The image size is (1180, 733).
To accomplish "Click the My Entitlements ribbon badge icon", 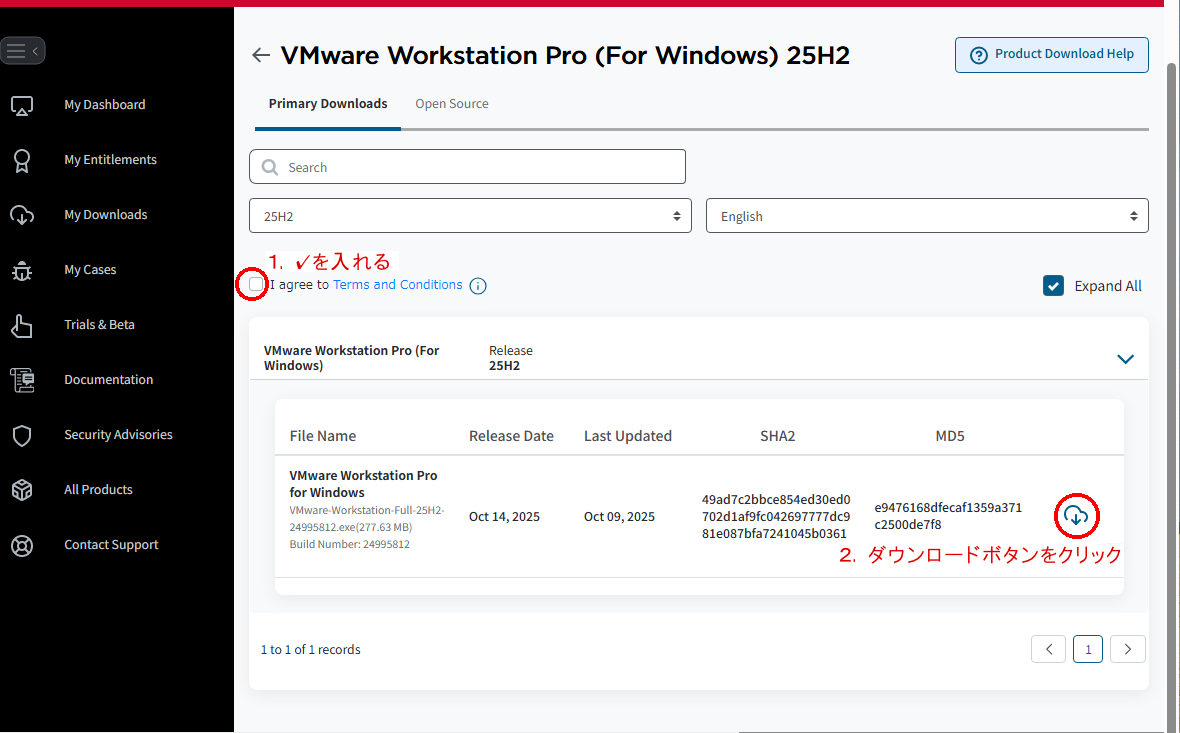I will [x=22, y=160].
